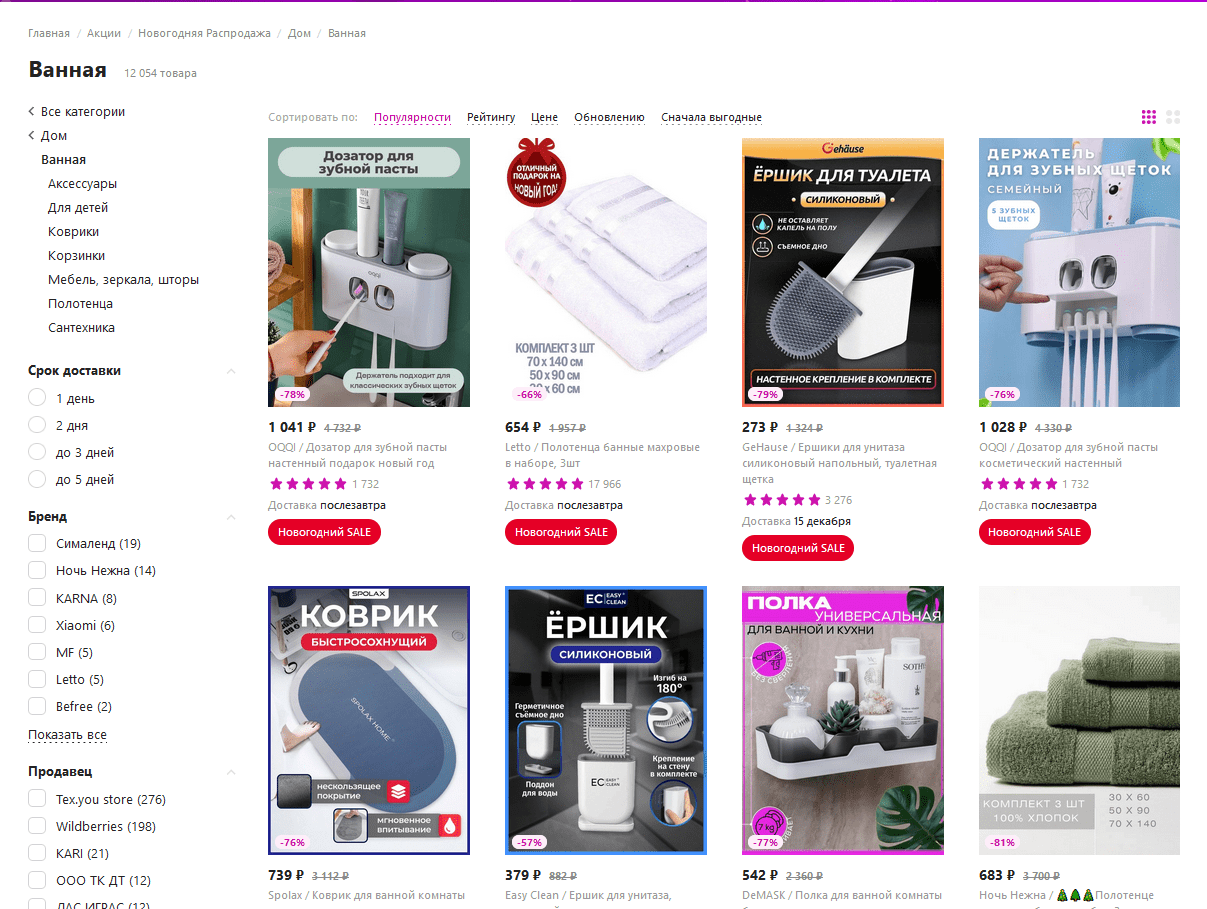The width and height of the screenshot is (1207, 909).
Task: Click the back arrow beside 'Все категории'
Action: 31,111
